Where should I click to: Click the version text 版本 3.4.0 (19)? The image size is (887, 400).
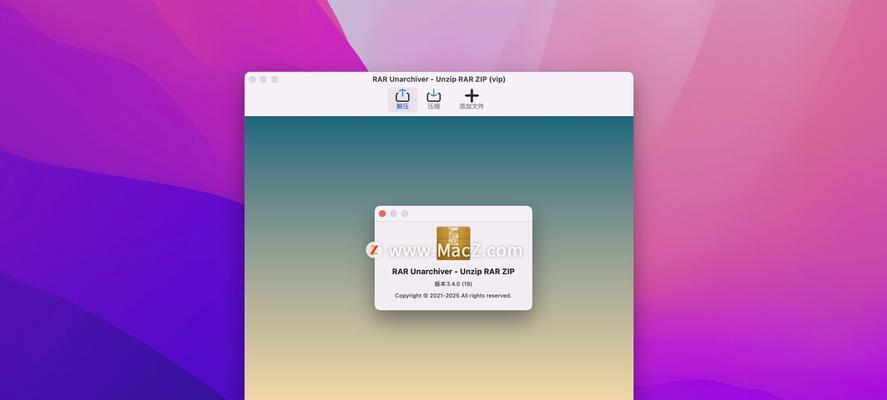(453, 283)
